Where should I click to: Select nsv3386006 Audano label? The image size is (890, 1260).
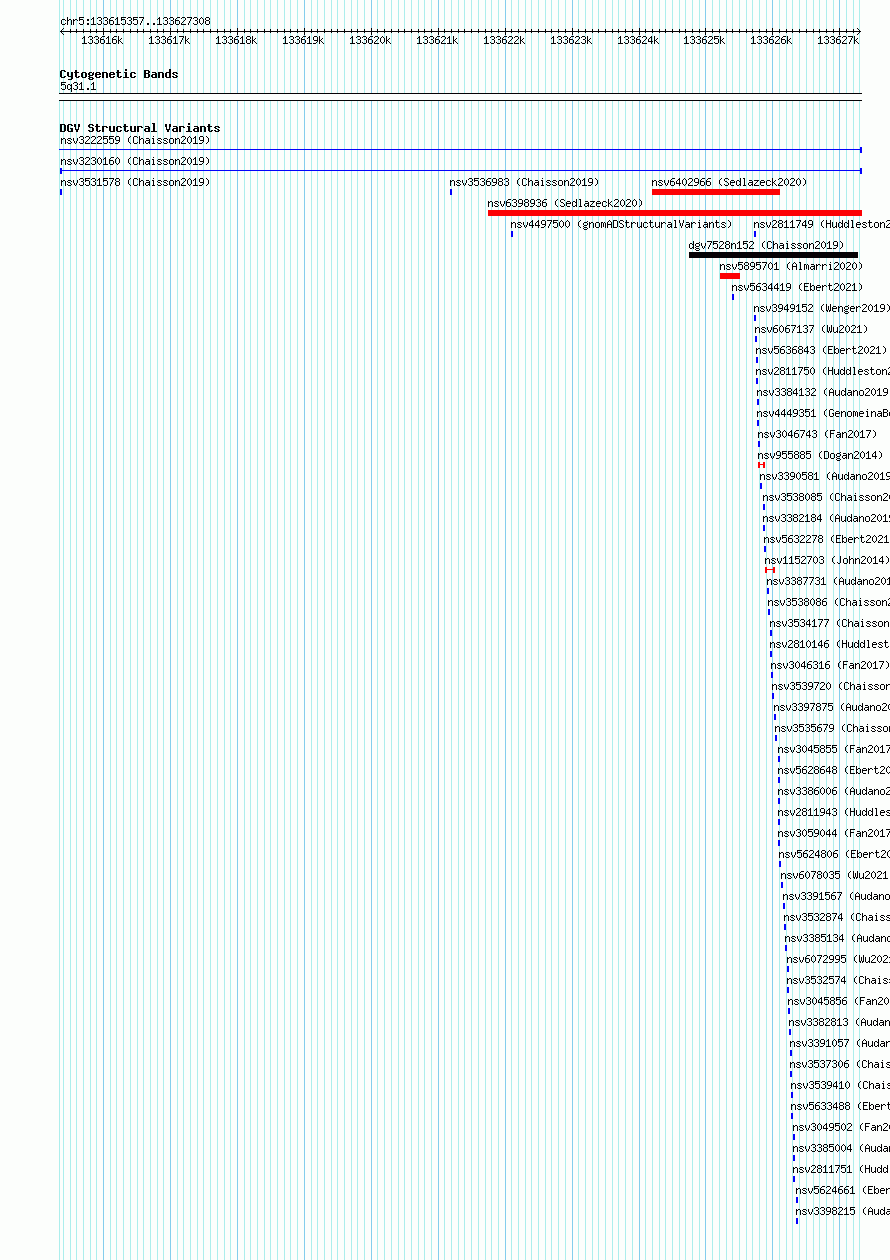click(x=833, y=791)
